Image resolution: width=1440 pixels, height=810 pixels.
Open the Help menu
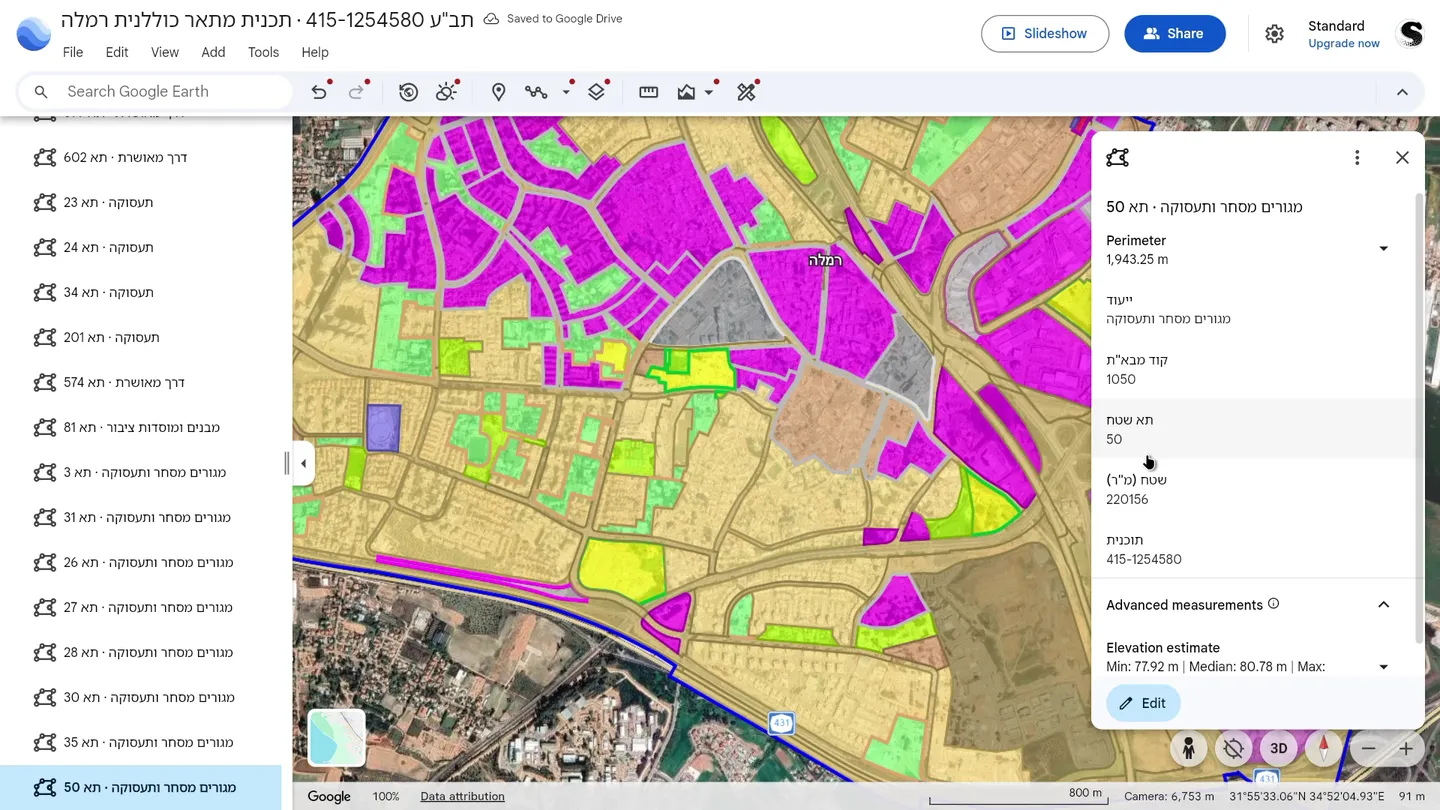315,52
